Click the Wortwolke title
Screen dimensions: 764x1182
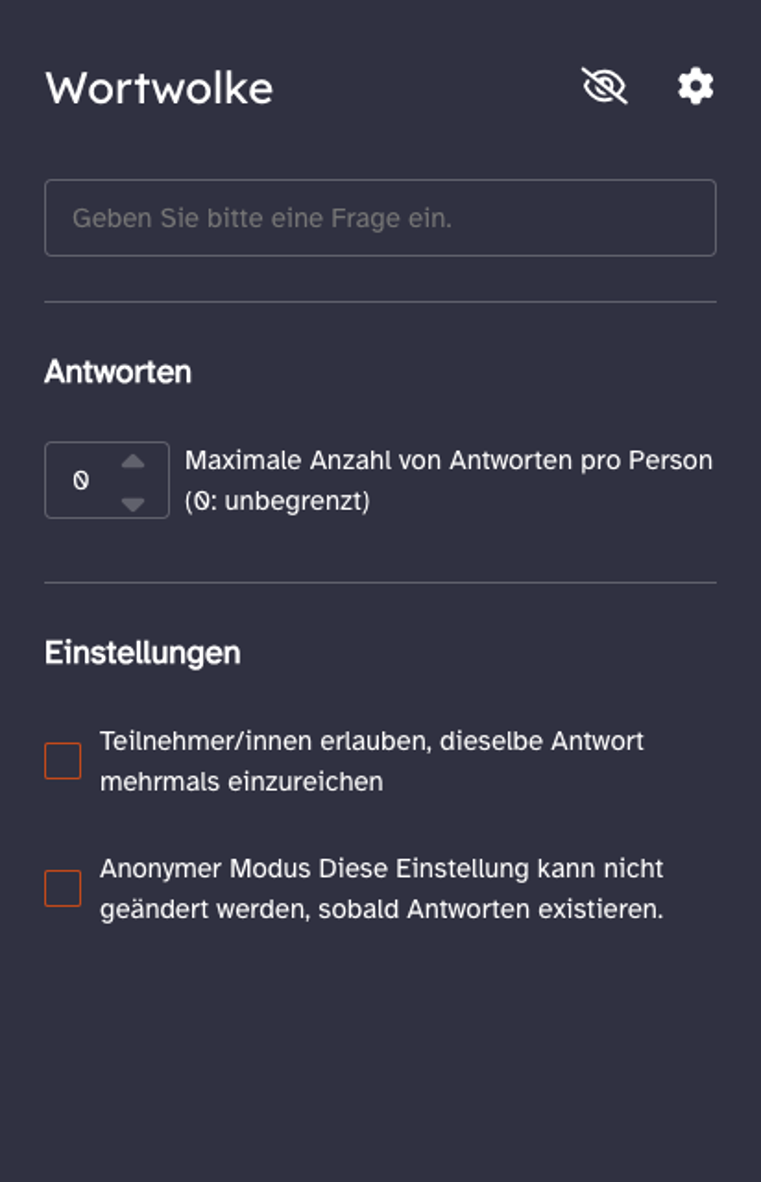pos(159,88)
